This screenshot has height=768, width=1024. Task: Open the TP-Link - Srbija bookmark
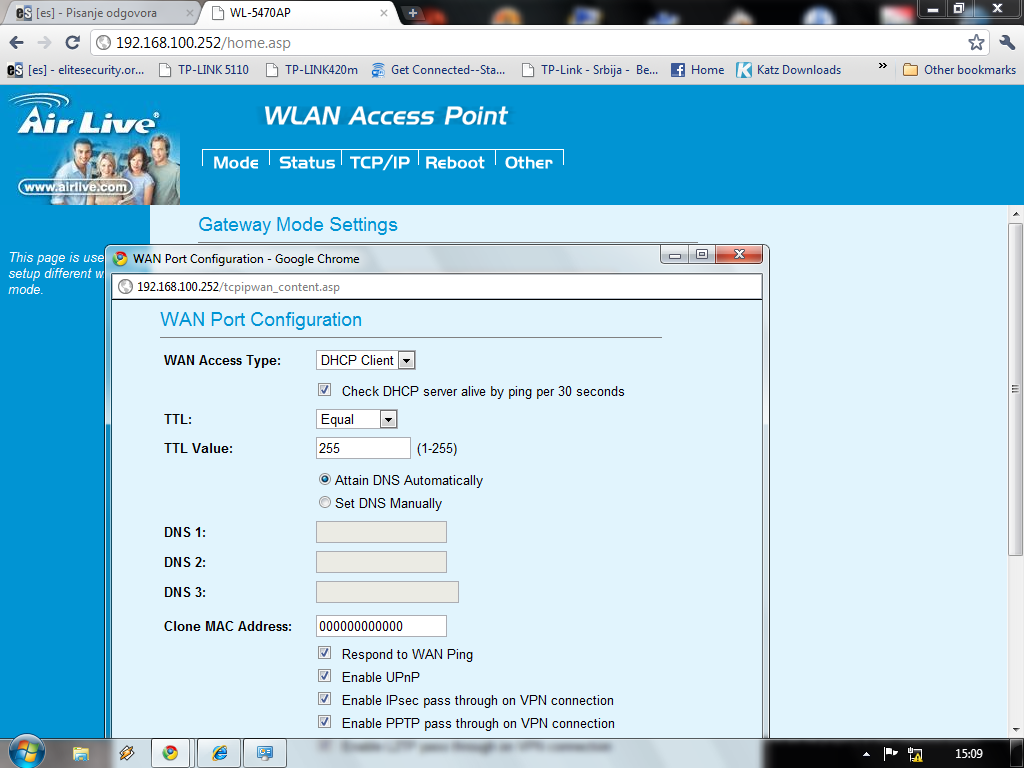click(590, 70)
